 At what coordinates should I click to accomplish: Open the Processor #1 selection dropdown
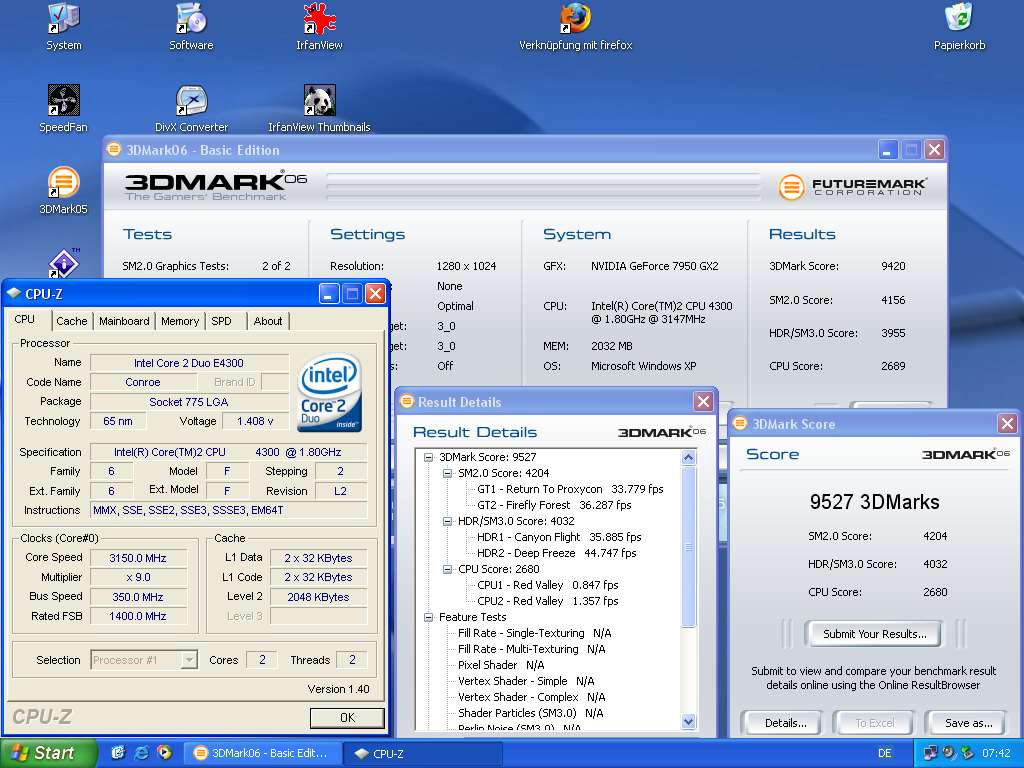pyautogui.click(x=189, y=660)
